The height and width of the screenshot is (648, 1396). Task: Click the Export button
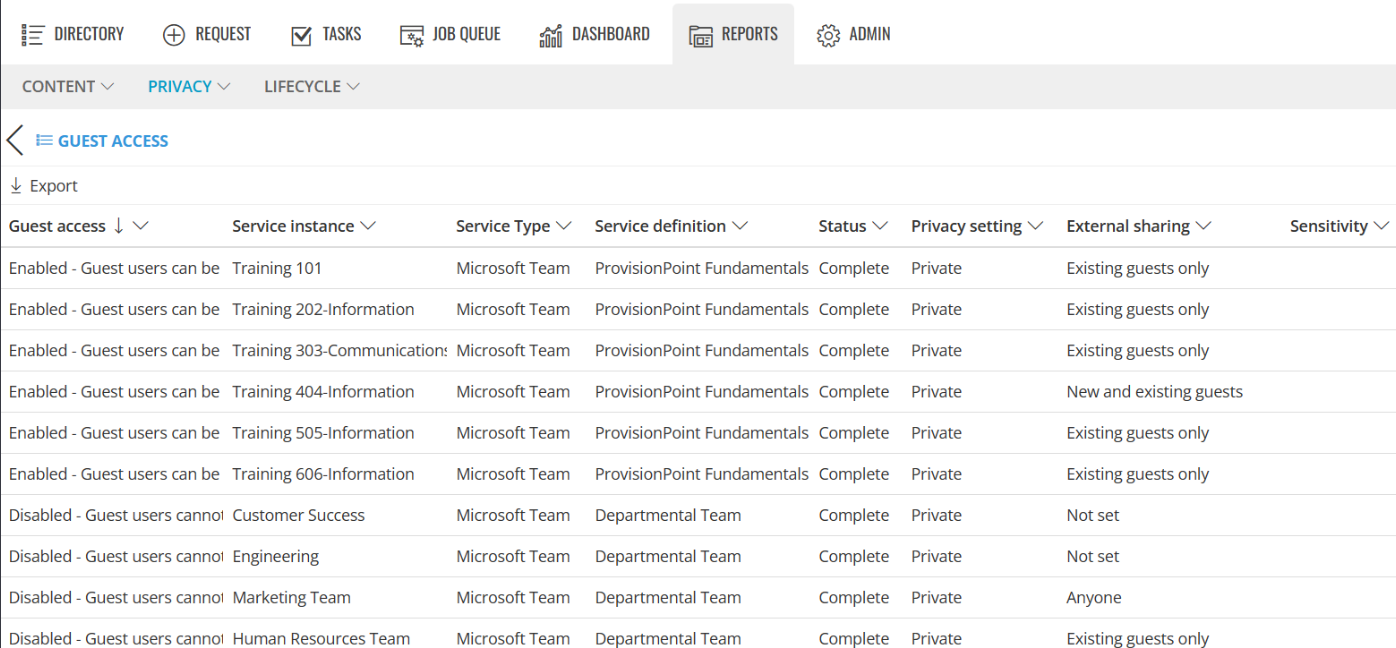(x=44, y=186)
